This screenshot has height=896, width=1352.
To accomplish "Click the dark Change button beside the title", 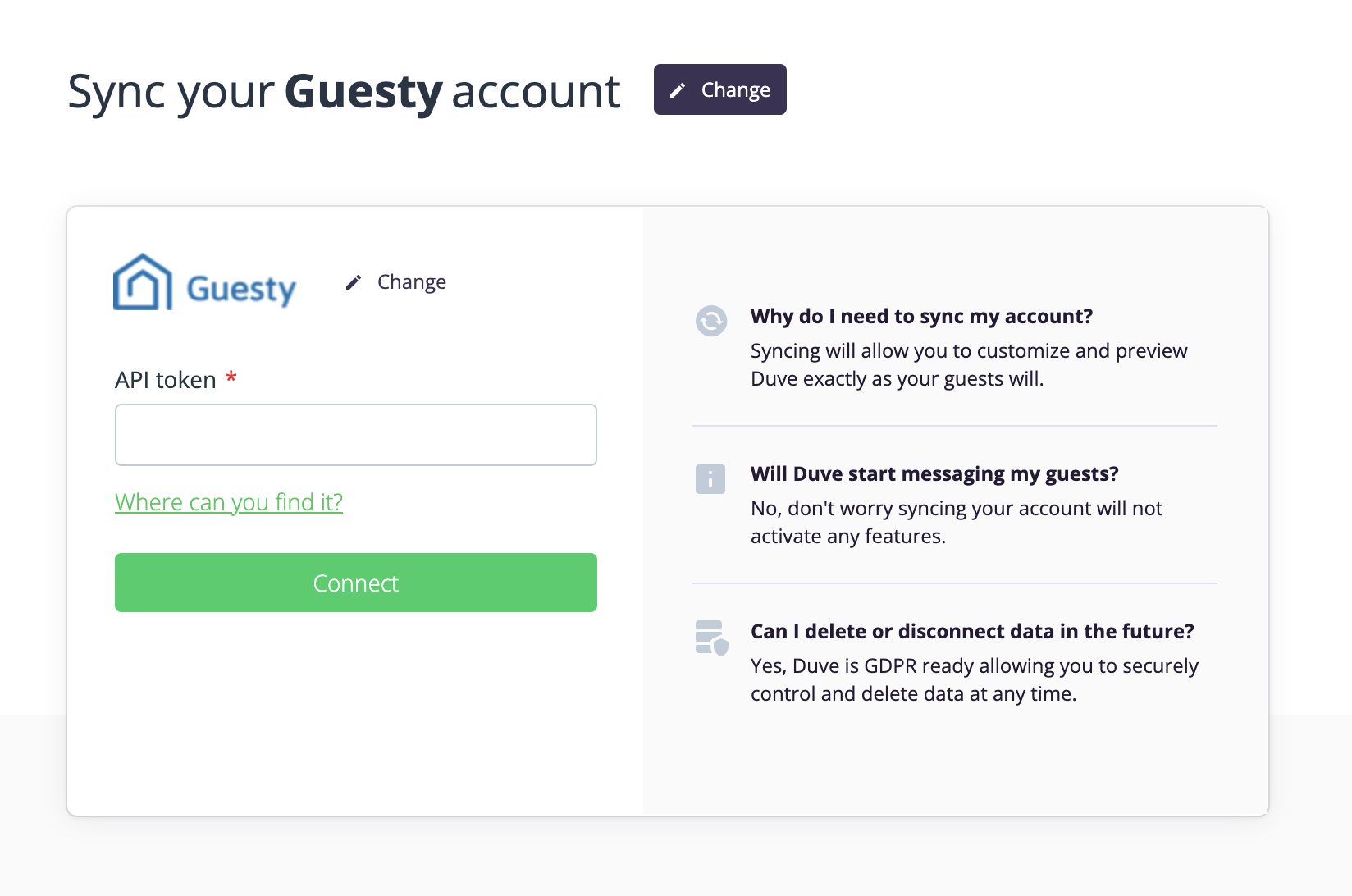I will pos(719,89).
